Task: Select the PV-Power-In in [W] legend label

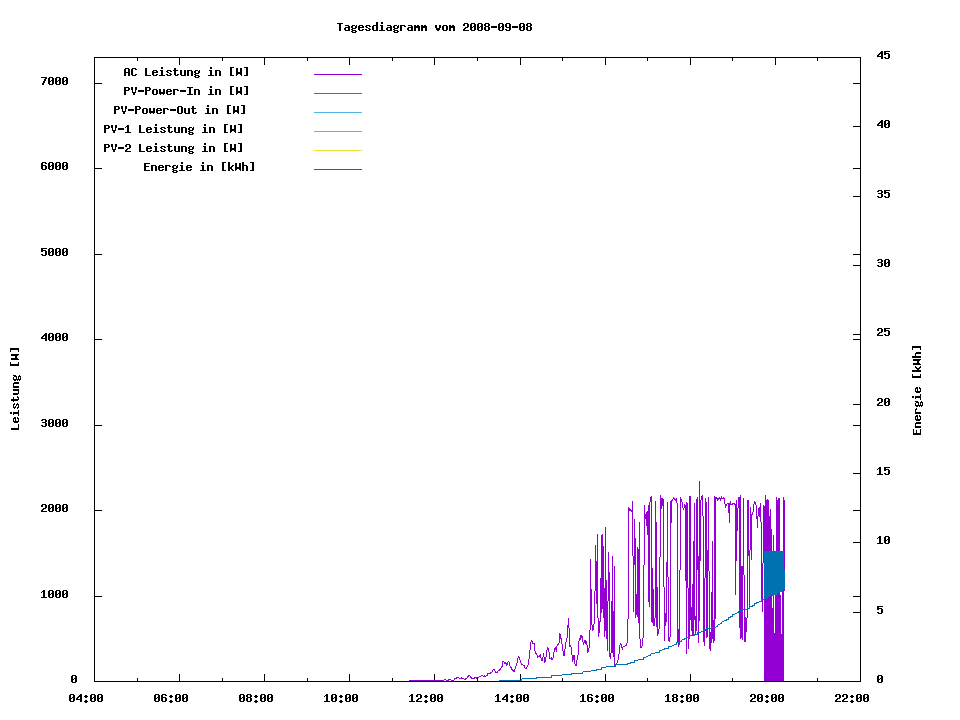Action: [x=193, y=91]
